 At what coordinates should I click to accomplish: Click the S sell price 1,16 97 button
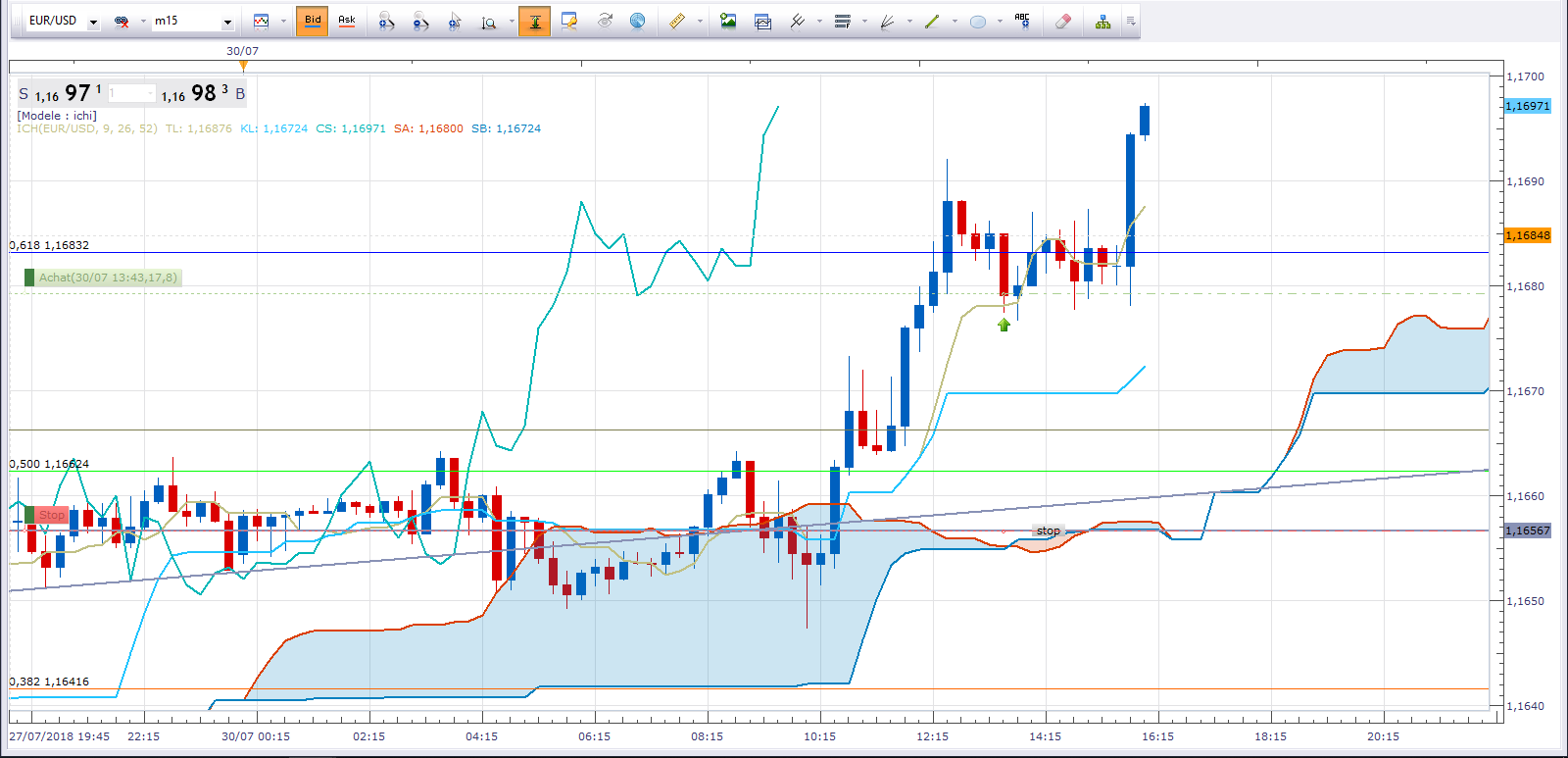60,93
